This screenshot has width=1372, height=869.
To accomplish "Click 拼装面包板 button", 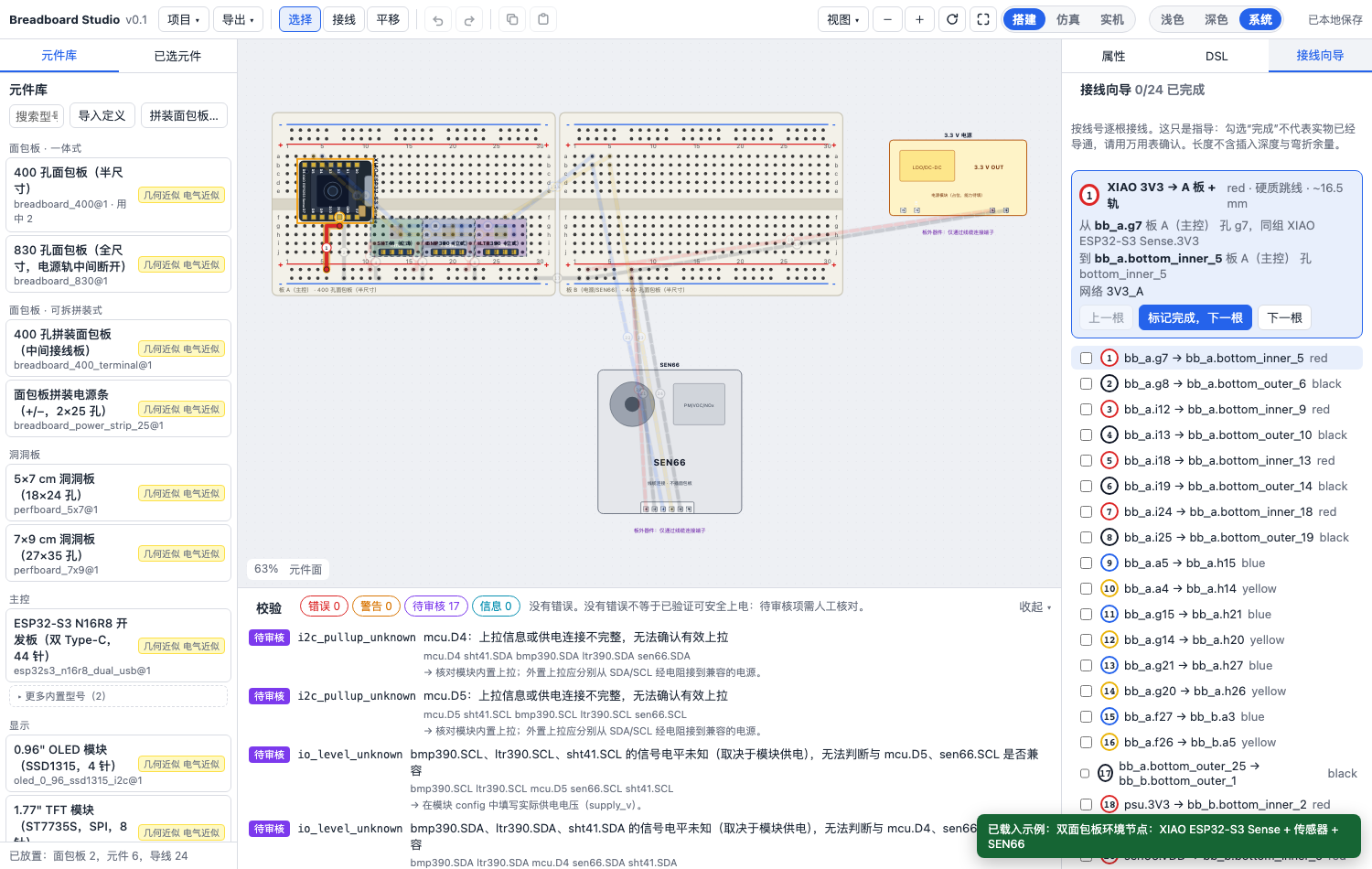I will (x=184, y=115).
